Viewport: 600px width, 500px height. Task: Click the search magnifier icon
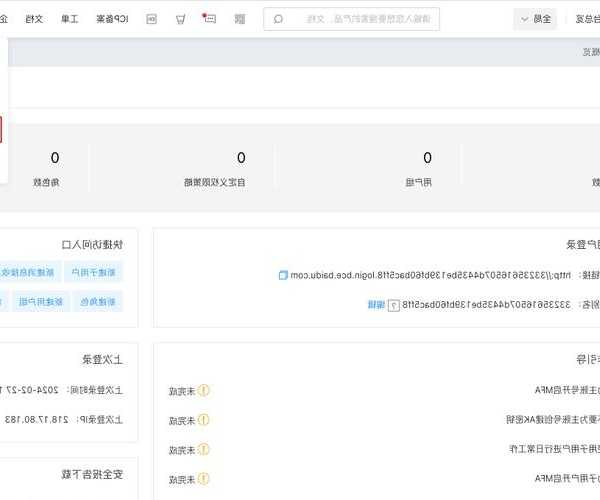click(x=278, y=19)
